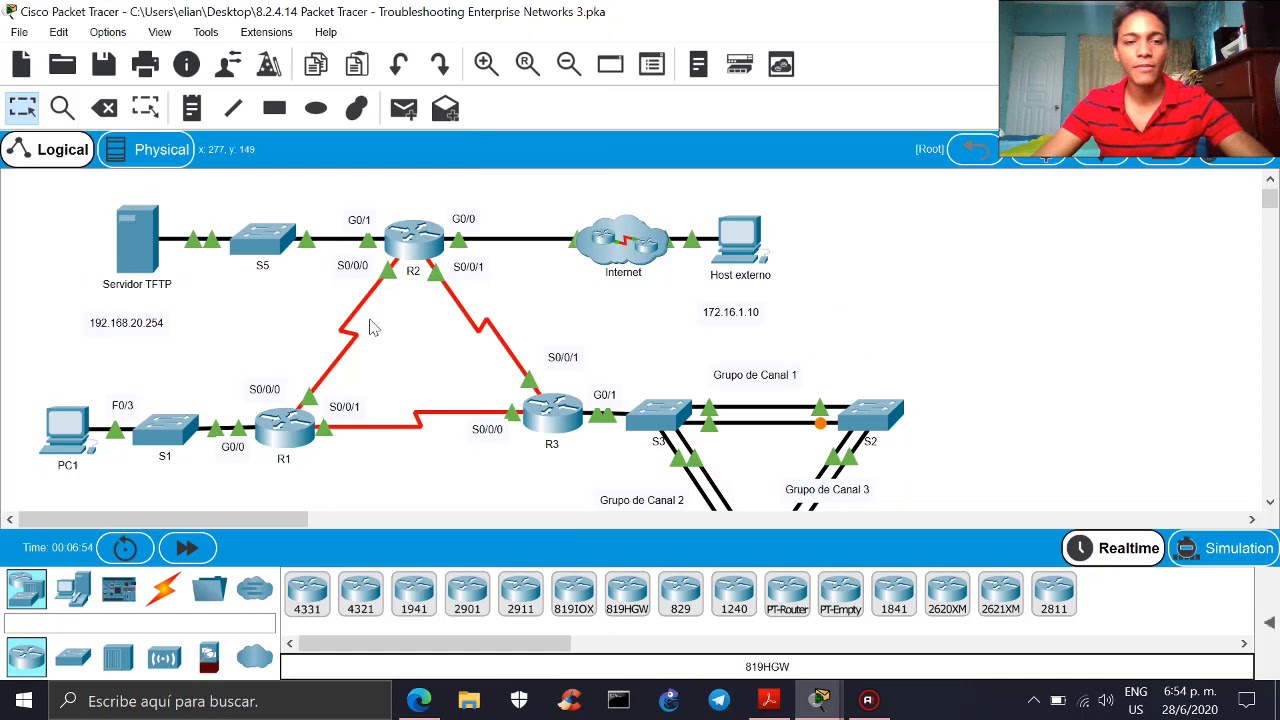Click Windows Start button
1280x720 pixels.
pyautogui.click(x=23, y=701)
